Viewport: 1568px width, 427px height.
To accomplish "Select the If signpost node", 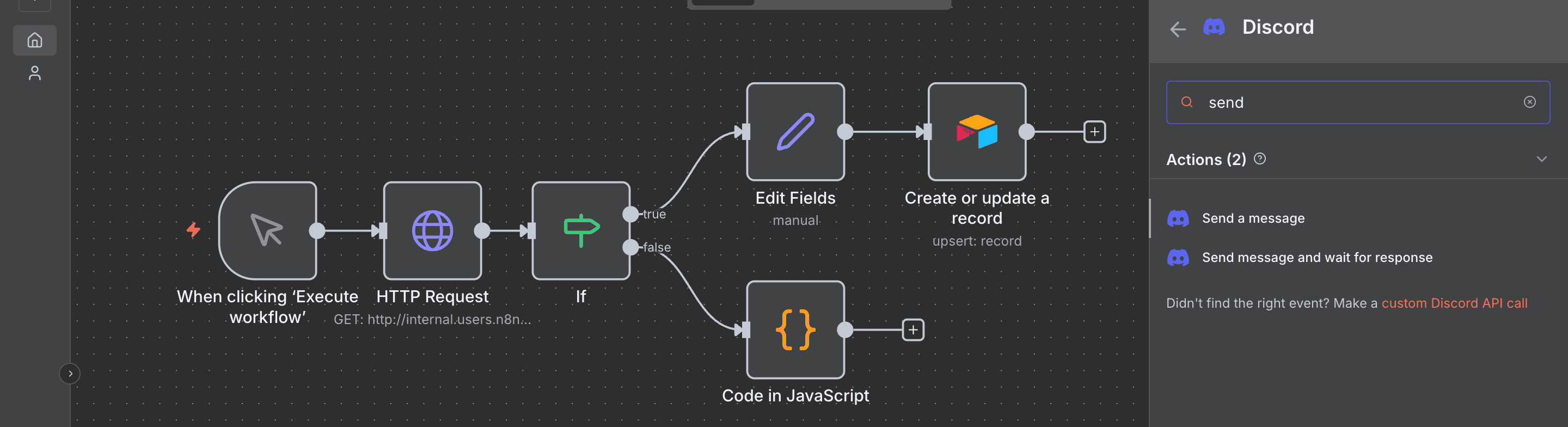I will click(581, 230).
